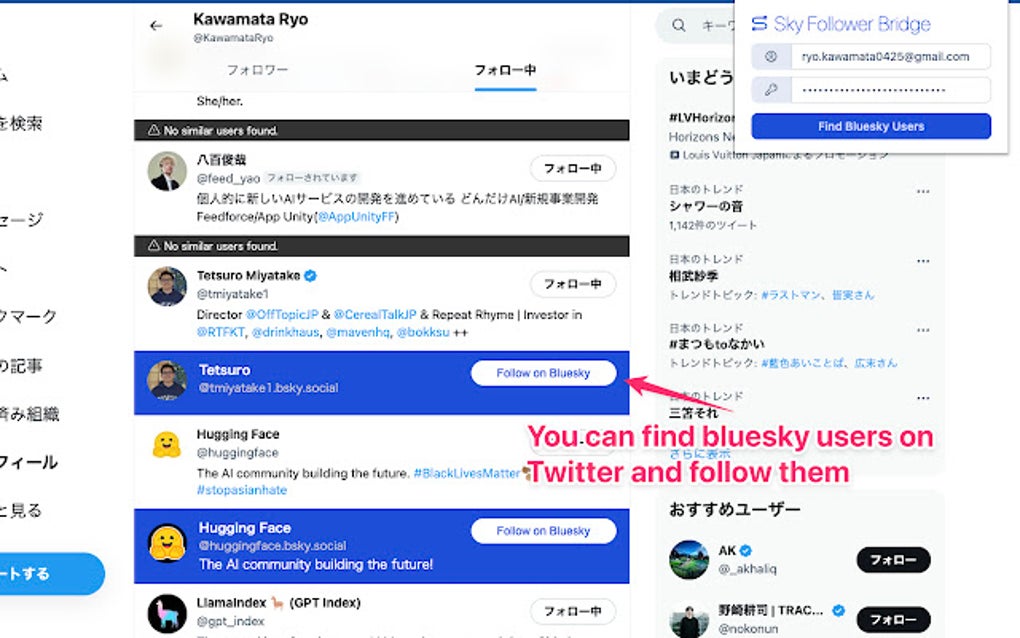Open more options for シャワーの音 trend
Image resolution: width=1020 pixels, height=638 pixels.
coord(923,192)
